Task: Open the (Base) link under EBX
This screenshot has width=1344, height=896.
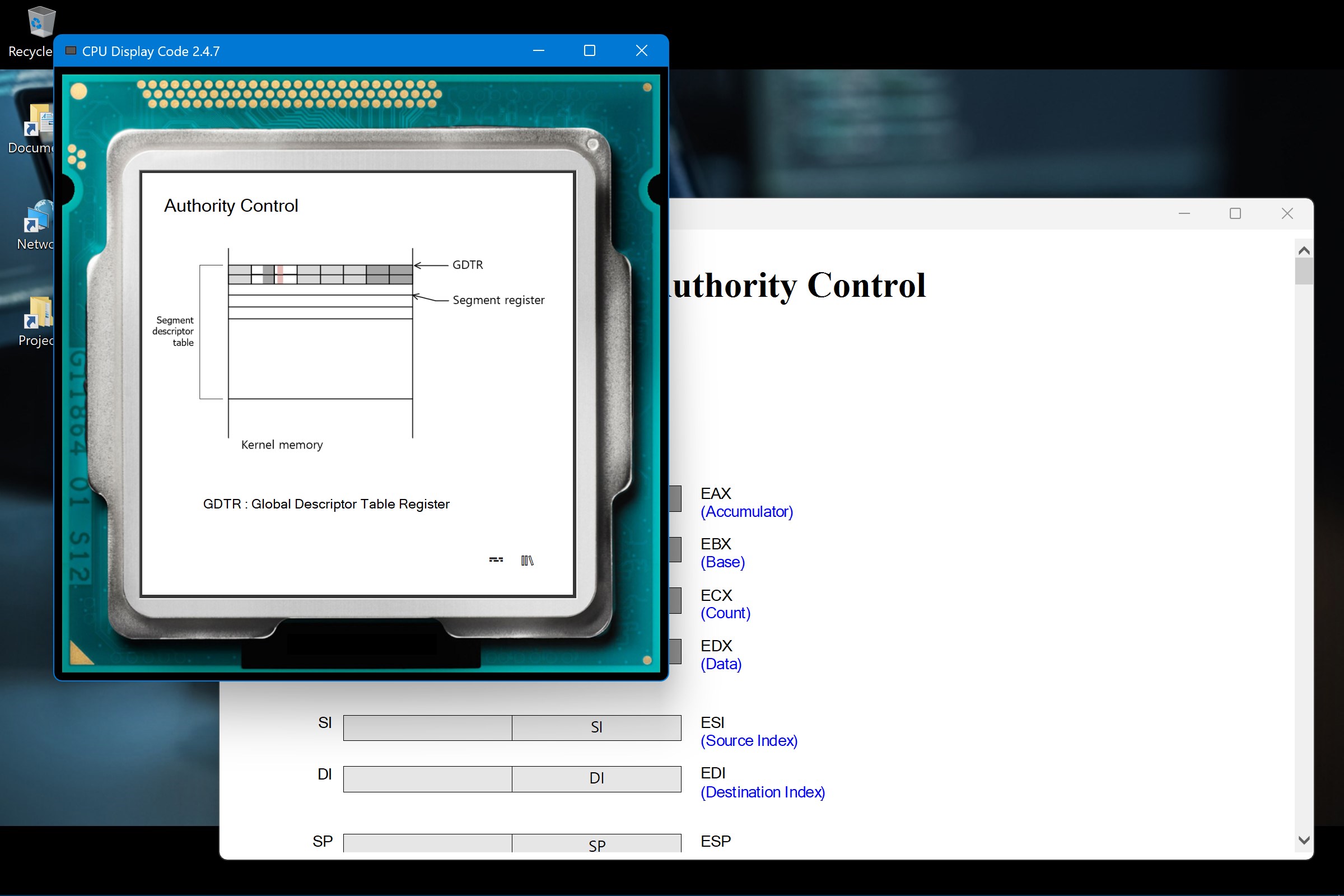Action: [723, 562]
